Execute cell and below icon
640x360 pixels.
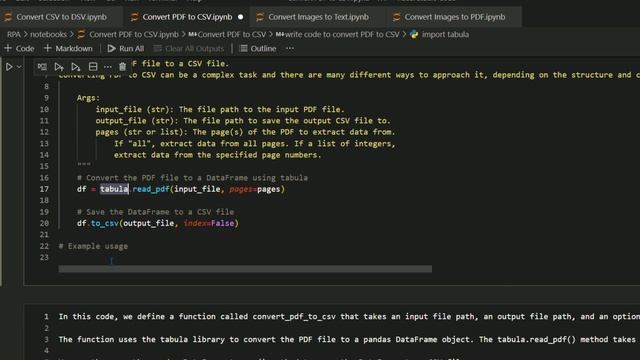point(76,67)
